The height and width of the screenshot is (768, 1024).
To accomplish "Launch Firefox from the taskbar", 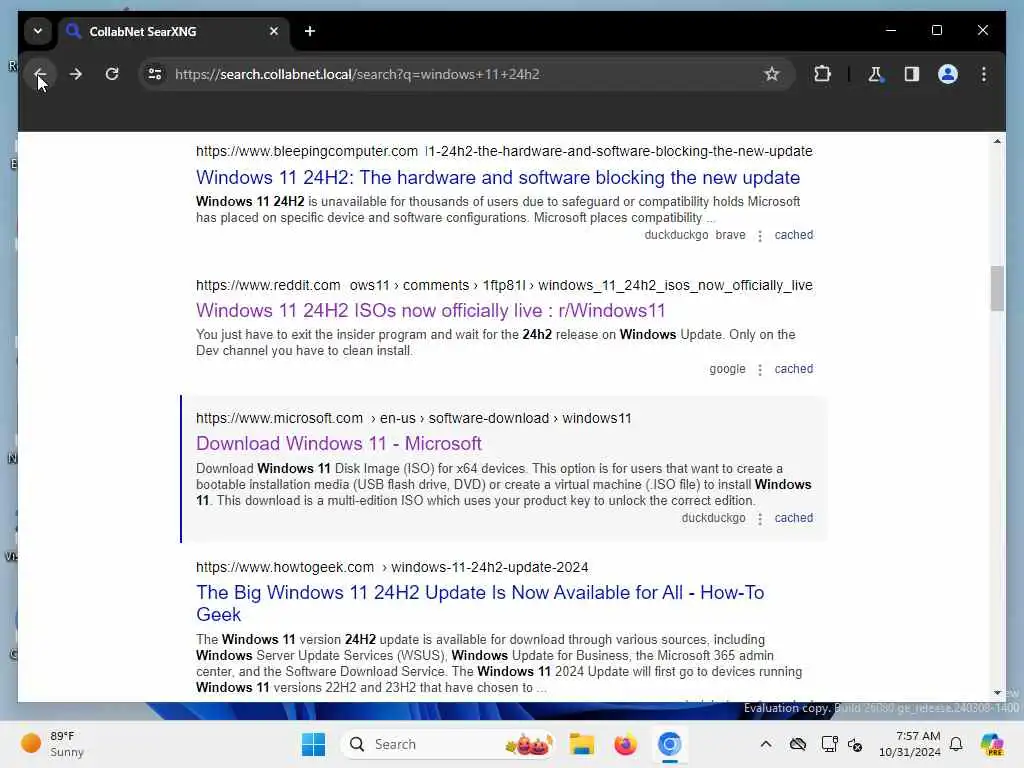I will coord(625,744).
